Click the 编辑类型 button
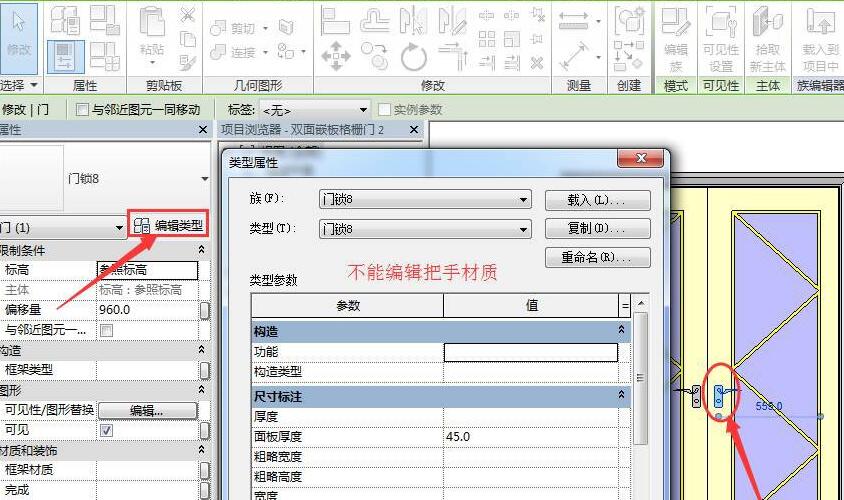Image resolution: width=844 pixels, height=500 pixels. tap(168, 225)
